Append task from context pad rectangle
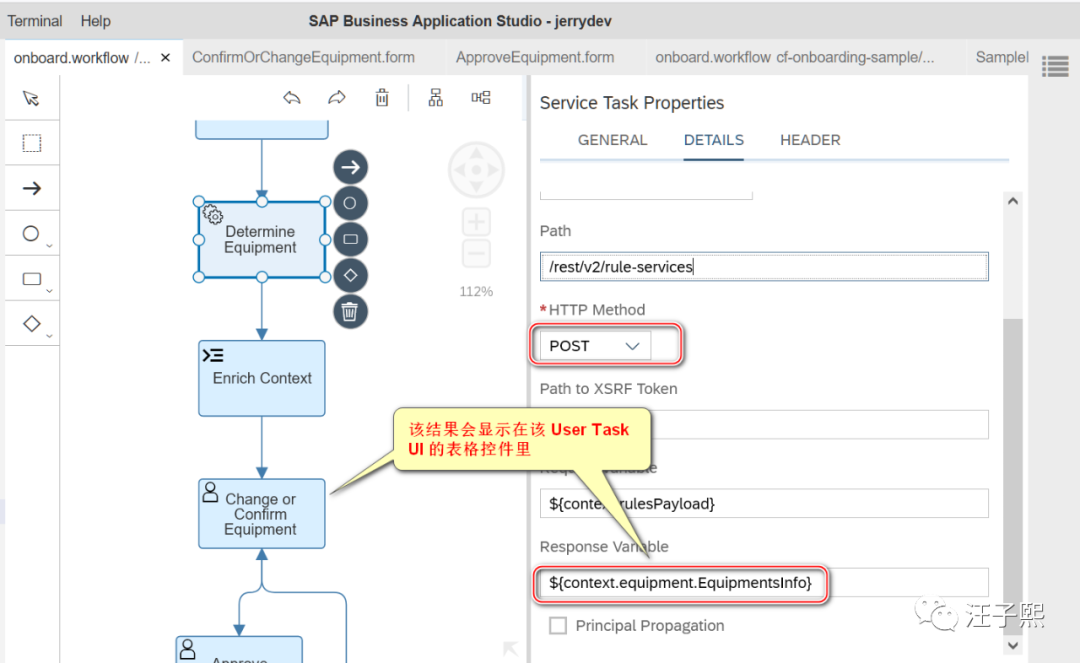1080x663 pixels. pyautogui.click(x=350, y=240)
